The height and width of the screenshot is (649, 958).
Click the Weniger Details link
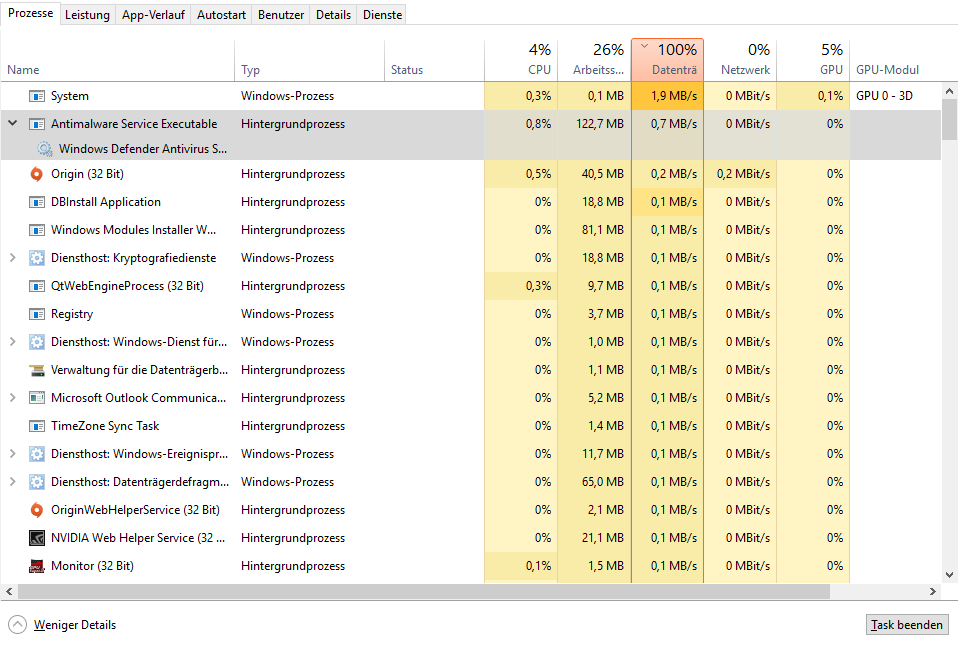(x=75, y=625)
